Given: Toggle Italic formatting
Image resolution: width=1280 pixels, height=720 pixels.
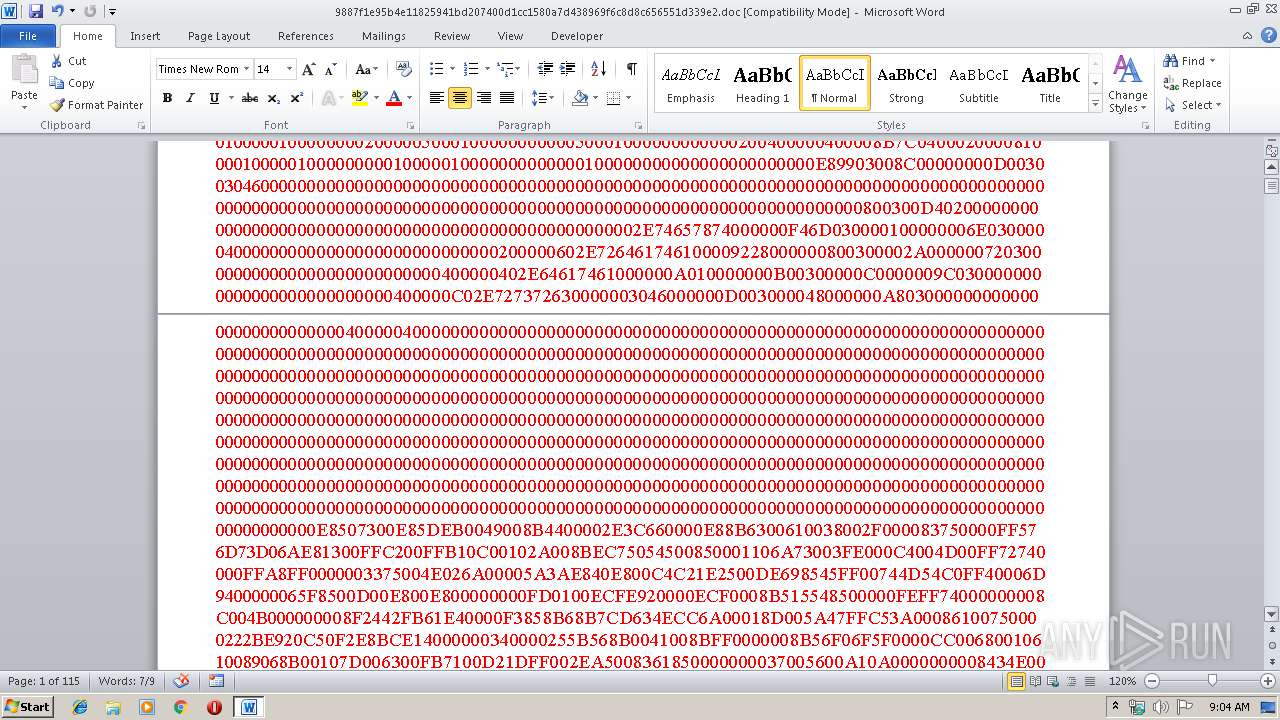Looking at the screenshot, I should click(x=190, y=98).
